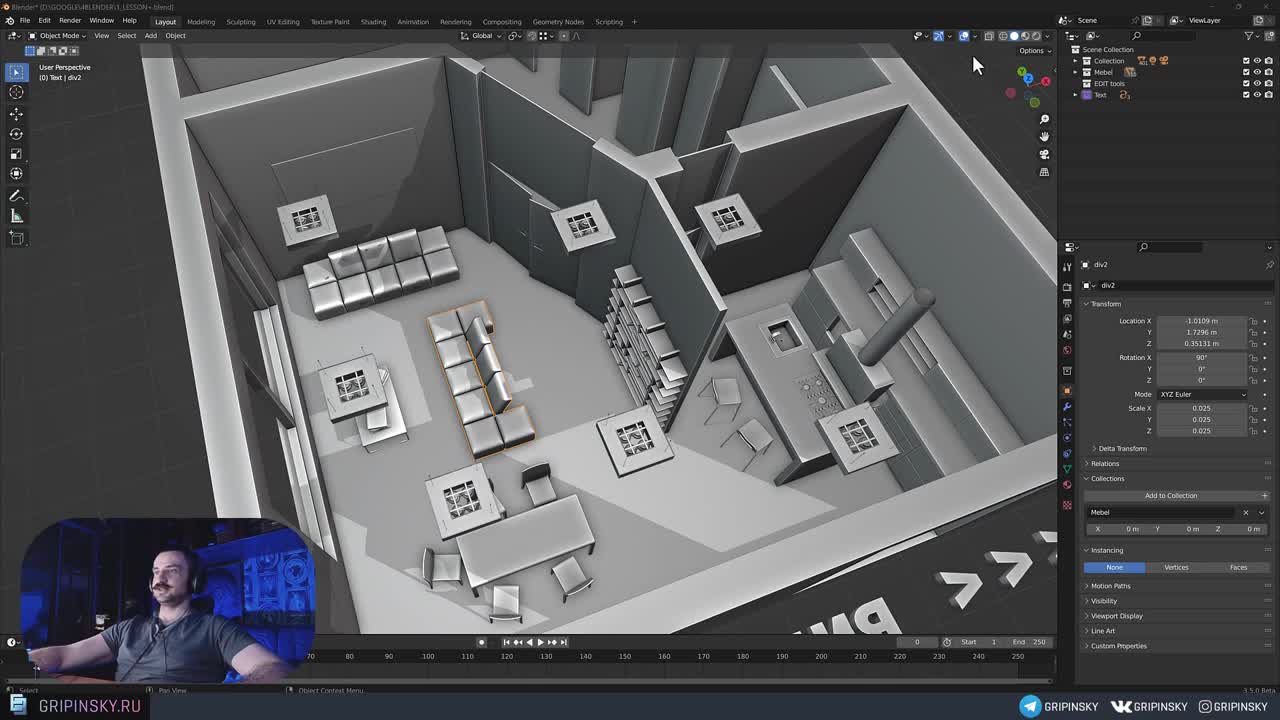Click the End frame 250 field
This screenshot has width=1280, height=720.
(x=1029, y=642)
